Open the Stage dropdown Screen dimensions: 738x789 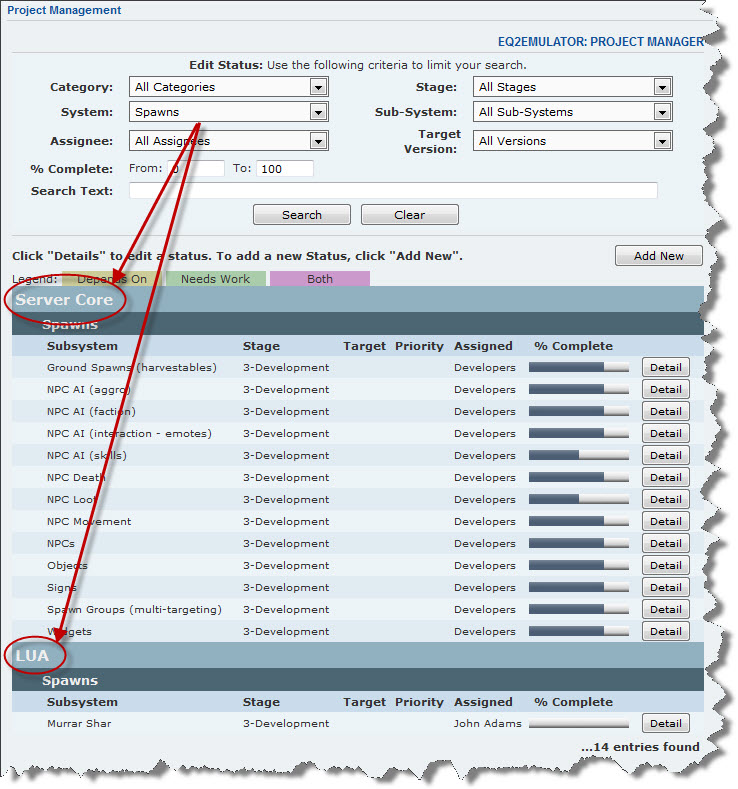pyautogui.click(x=572, y=87)
